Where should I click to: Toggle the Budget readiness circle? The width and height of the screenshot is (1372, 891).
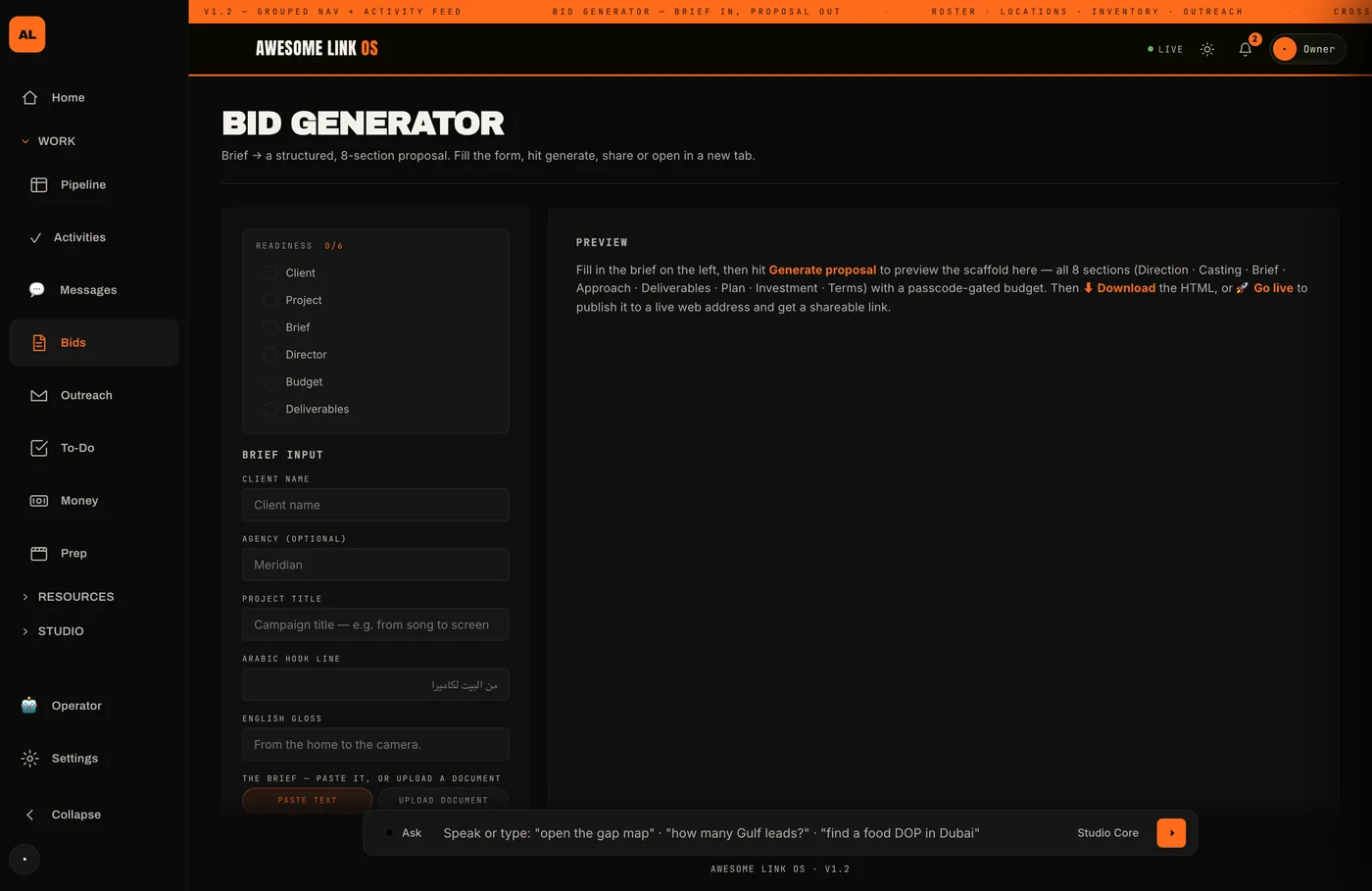pos(270,382)
